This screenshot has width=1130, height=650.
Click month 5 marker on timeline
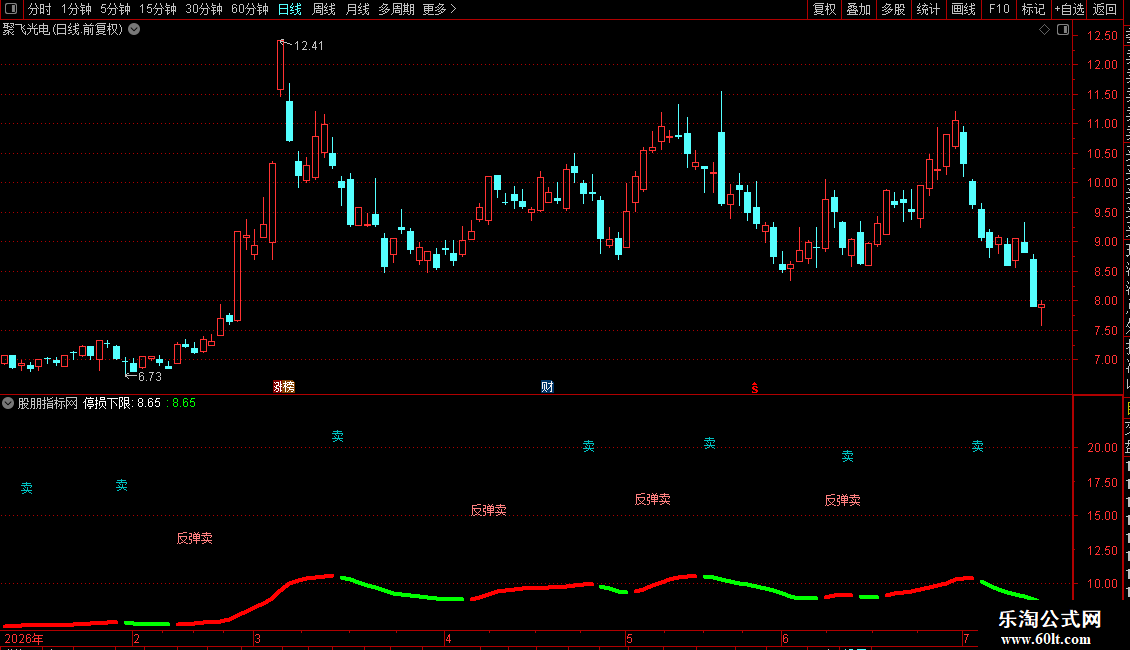[629, 639]
